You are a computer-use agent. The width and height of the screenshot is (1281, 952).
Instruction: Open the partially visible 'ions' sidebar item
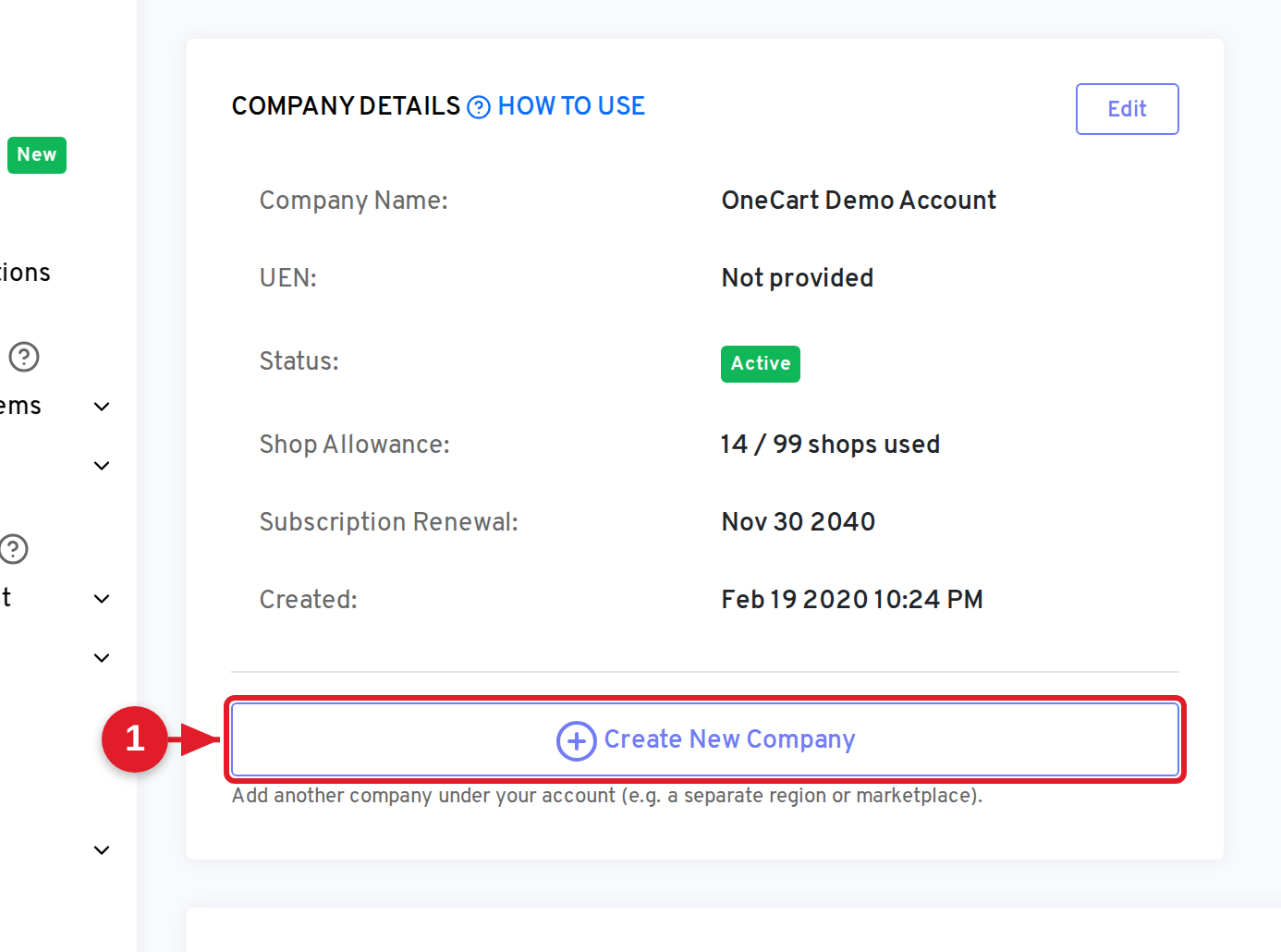25,273
